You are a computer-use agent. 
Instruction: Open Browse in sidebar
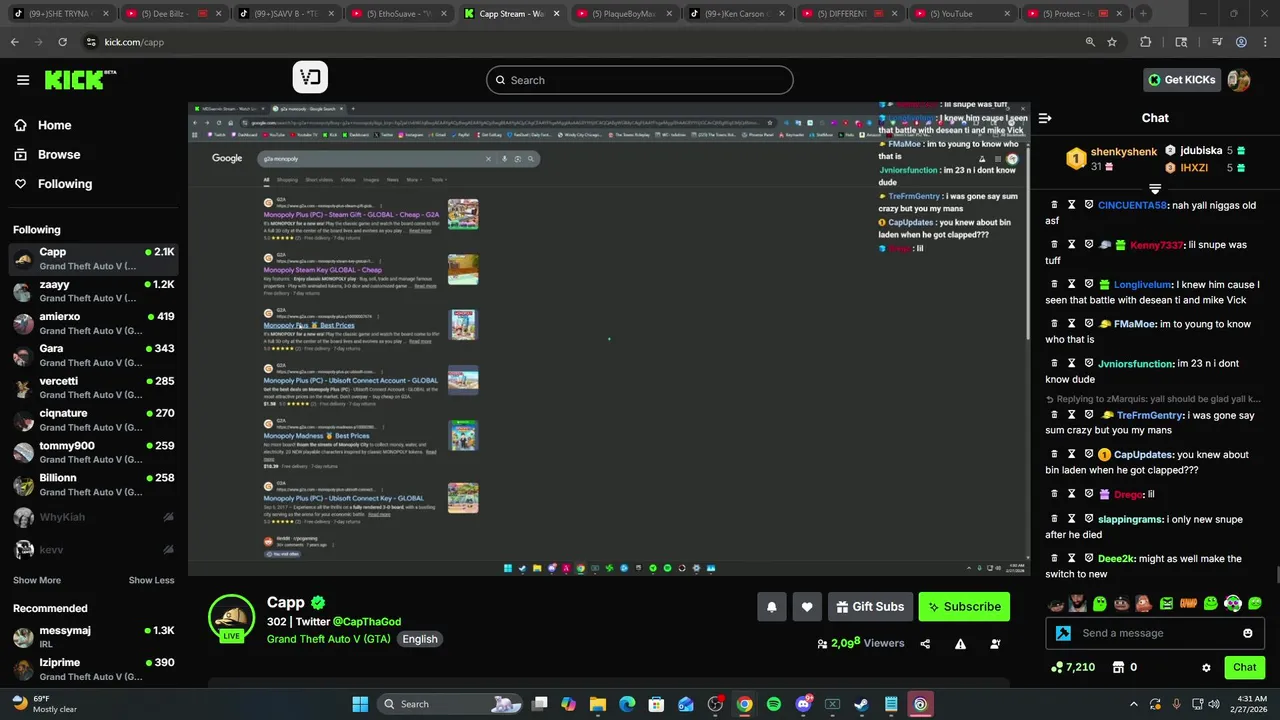(x=59, y=154)
